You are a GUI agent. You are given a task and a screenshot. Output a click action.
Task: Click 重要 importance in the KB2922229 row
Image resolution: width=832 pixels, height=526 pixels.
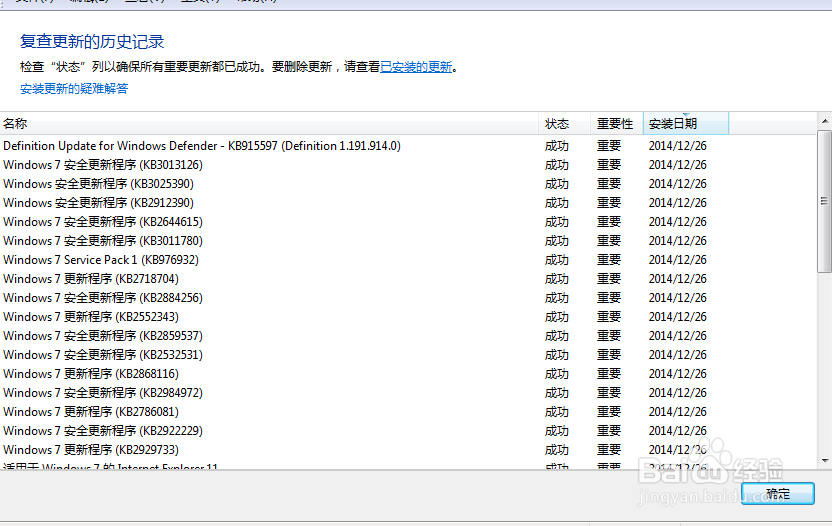point(609,431)
